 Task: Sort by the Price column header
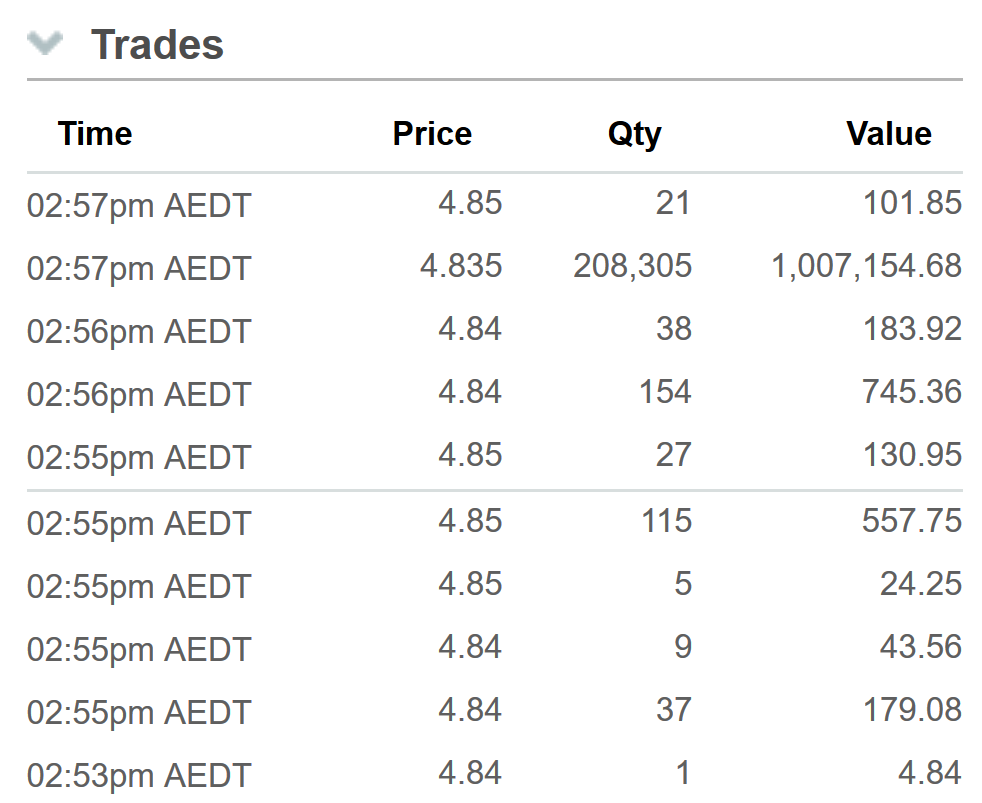[x=432, y=133]
